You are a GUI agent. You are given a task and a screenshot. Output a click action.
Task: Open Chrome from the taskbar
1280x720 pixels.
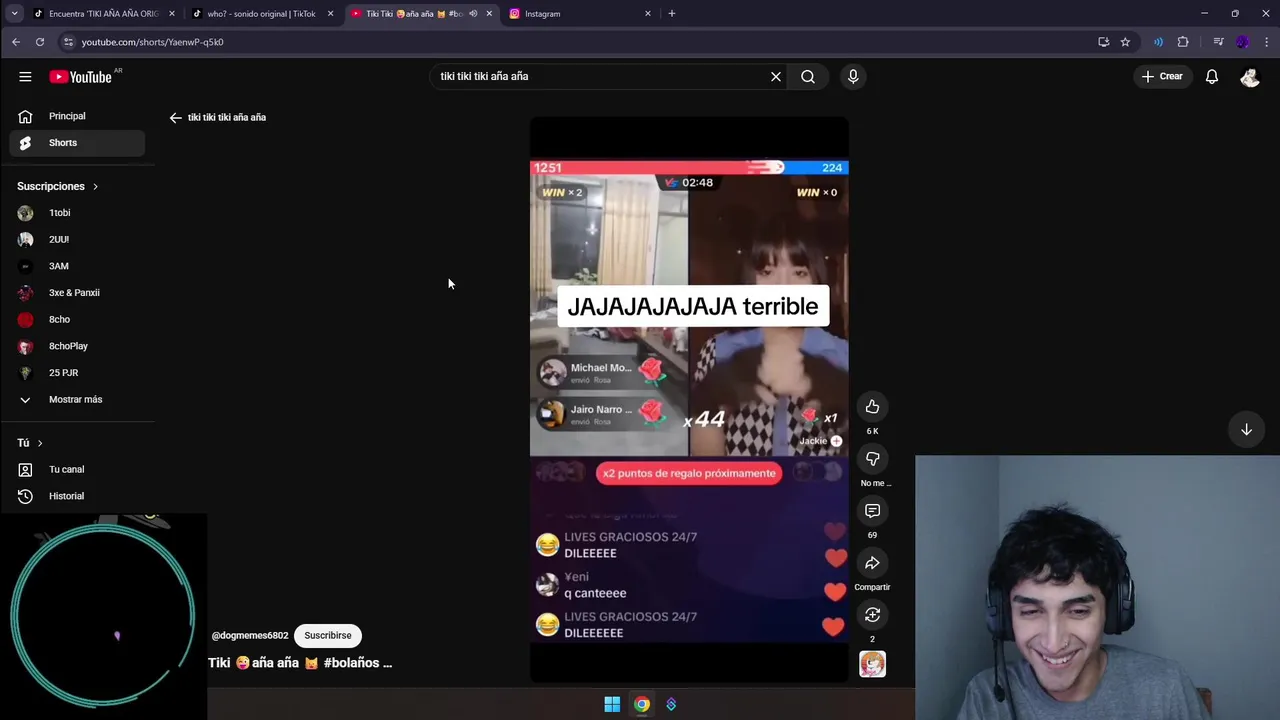pos(642,704)
